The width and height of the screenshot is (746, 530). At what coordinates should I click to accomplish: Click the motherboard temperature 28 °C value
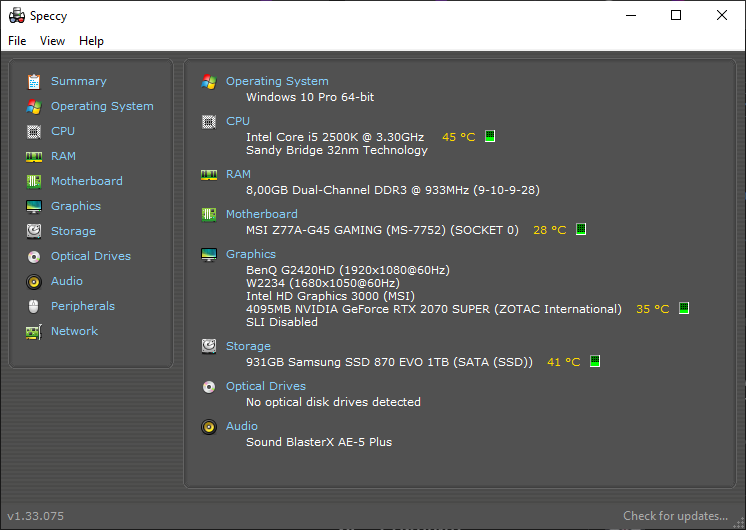pyautogui.click(x=550, y=230)
